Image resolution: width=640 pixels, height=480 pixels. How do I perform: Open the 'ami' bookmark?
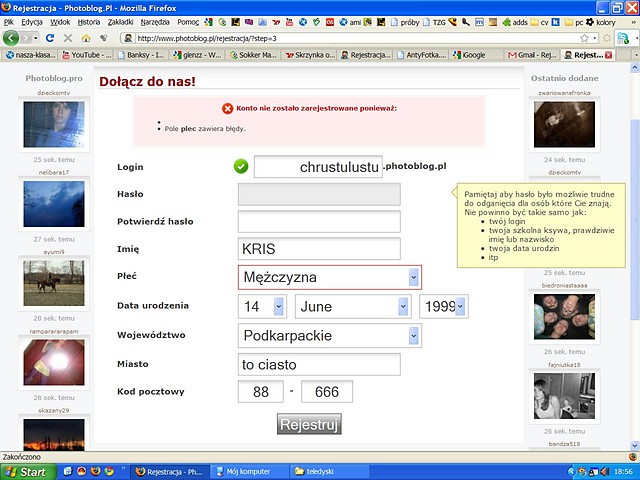(350, 22)
